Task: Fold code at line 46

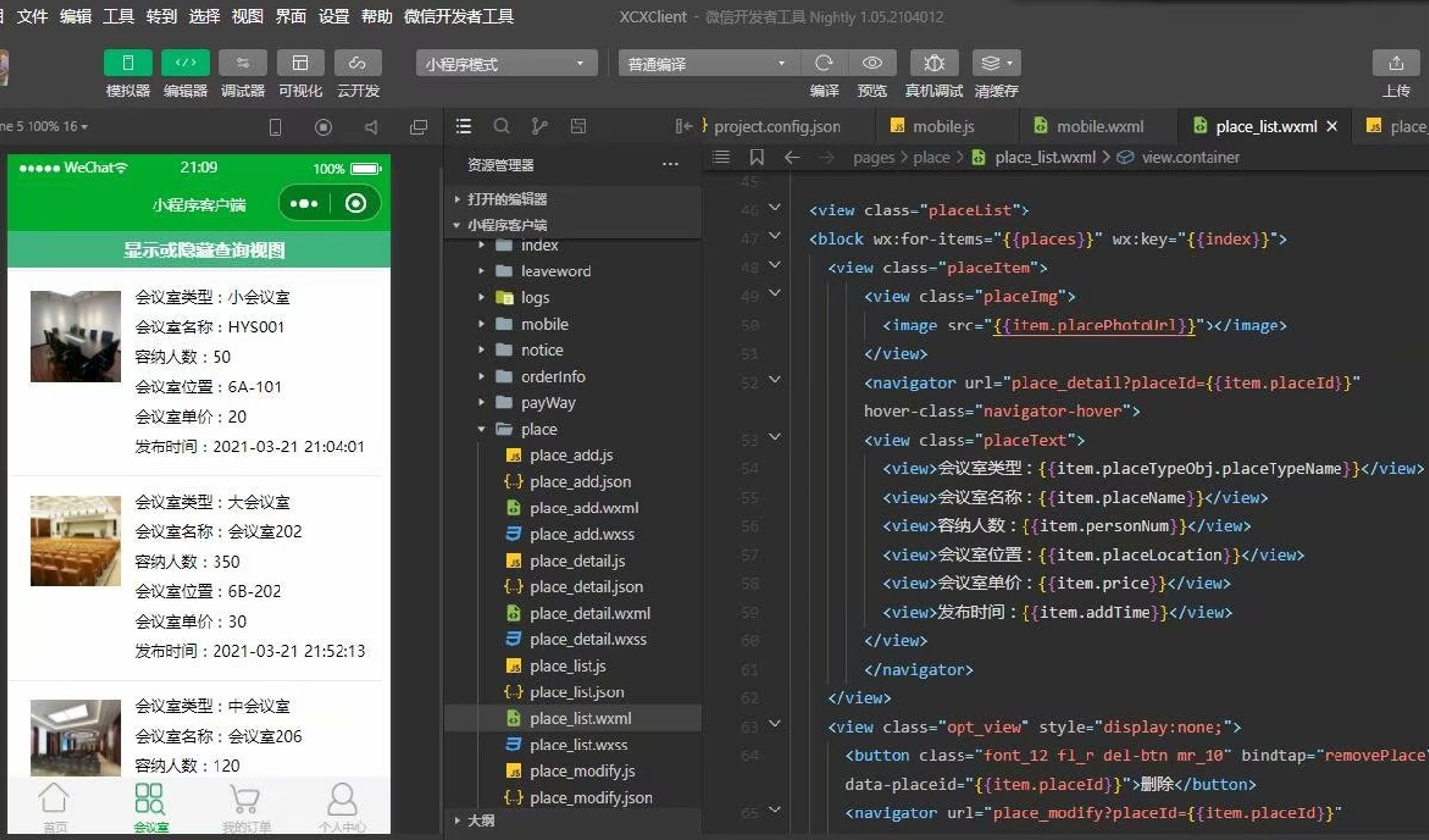Action: point(775,208)
